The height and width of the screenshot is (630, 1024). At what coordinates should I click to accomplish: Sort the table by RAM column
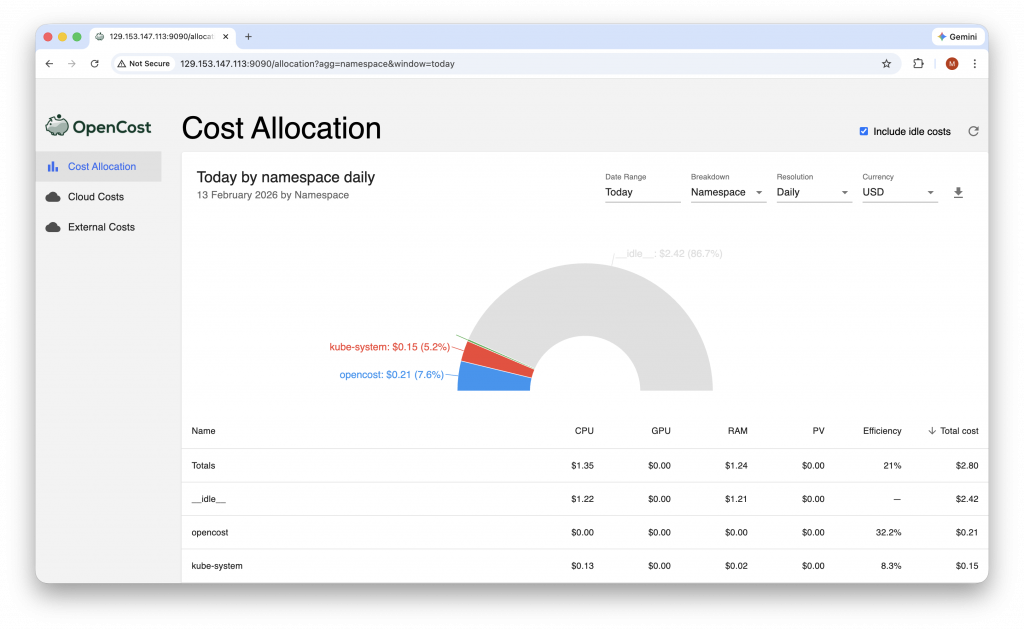pos(737,431)
